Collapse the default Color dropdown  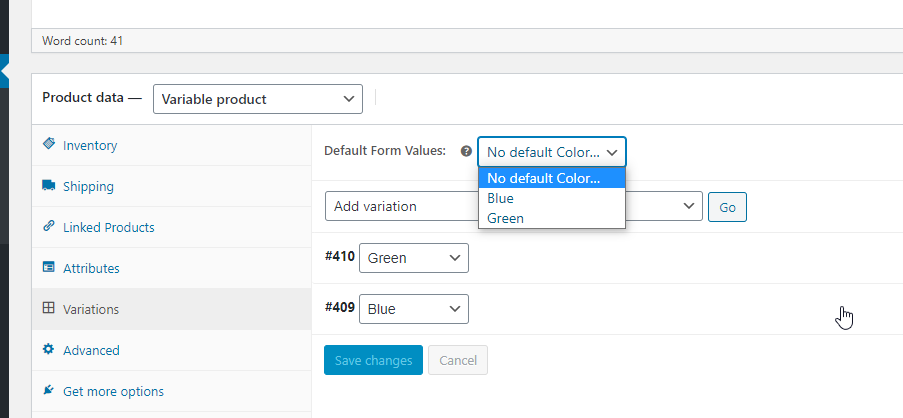[x=552, y=152]
